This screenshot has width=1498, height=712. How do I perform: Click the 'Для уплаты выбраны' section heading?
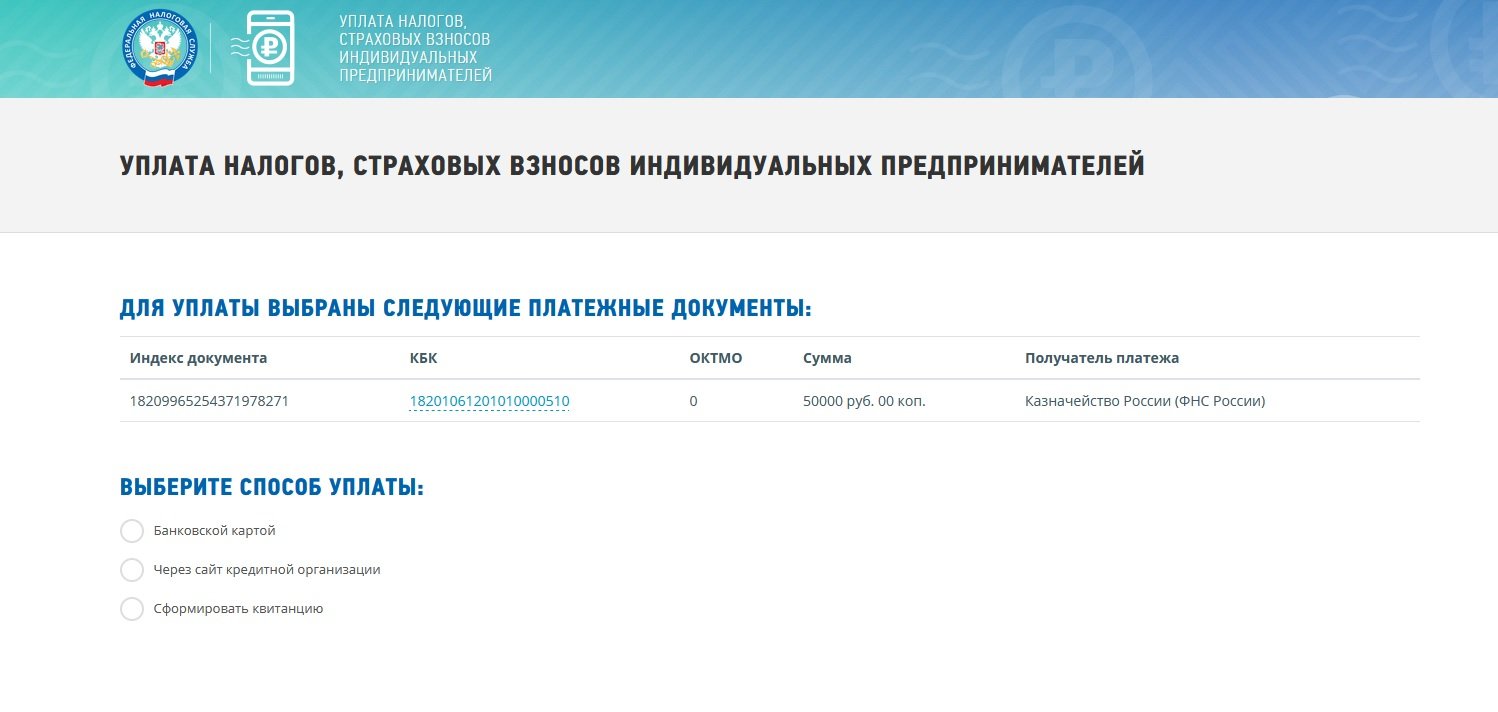point(465,308)
